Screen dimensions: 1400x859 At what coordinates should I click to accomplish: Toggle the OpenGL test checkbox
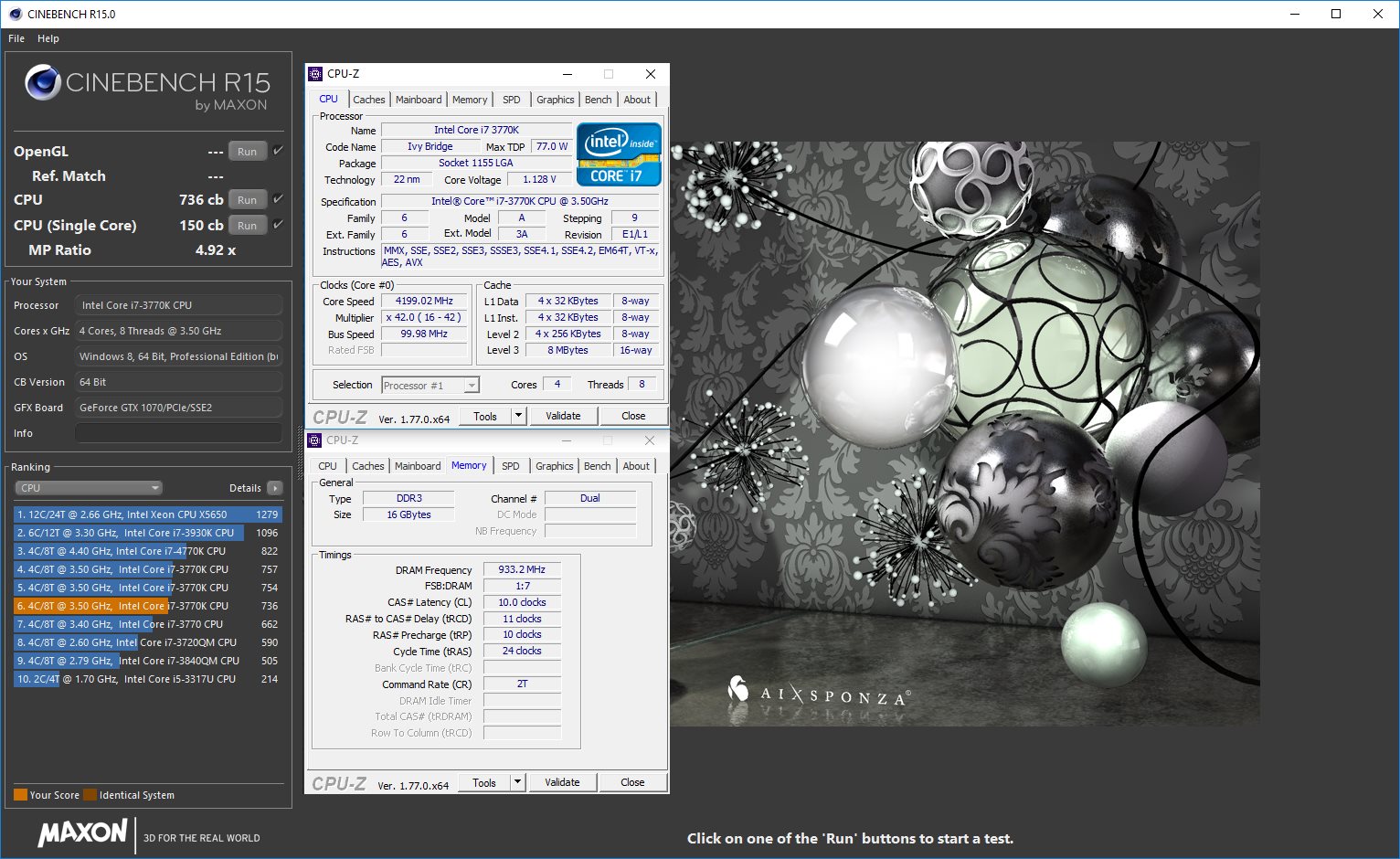pos(279,151)
